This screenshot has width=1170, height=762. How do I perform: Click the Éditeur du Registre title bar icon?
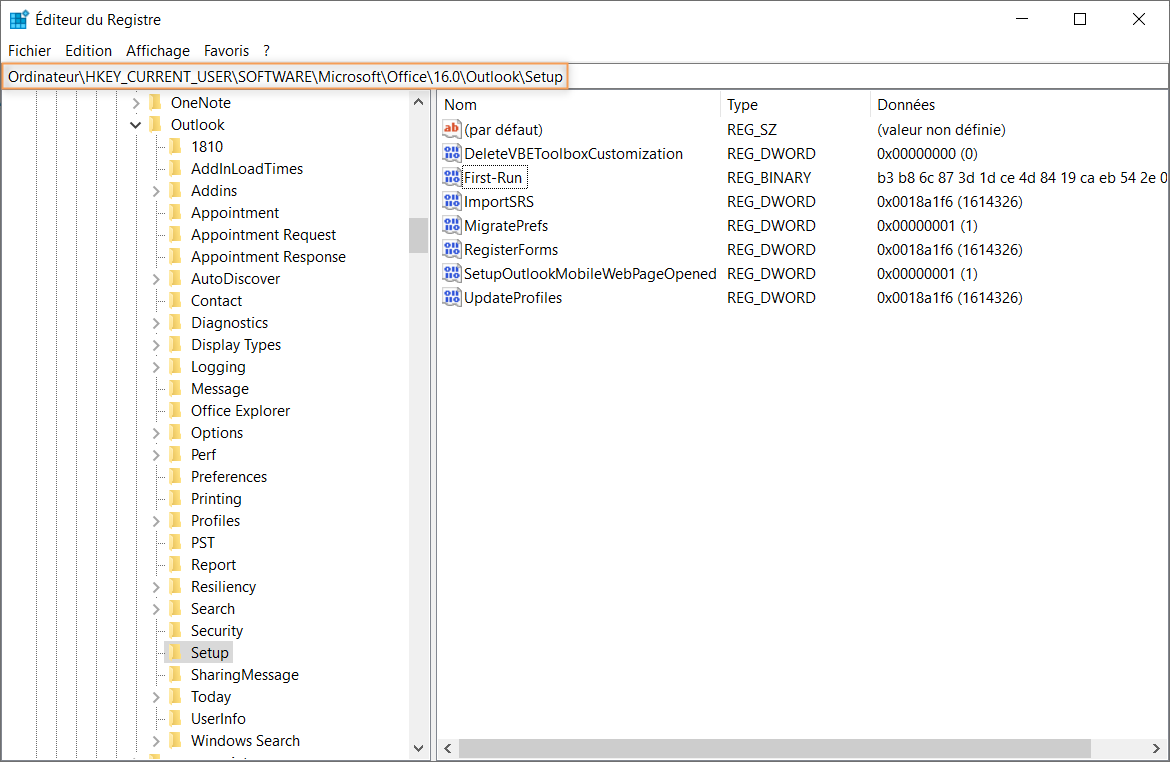[x=19, y=19]
